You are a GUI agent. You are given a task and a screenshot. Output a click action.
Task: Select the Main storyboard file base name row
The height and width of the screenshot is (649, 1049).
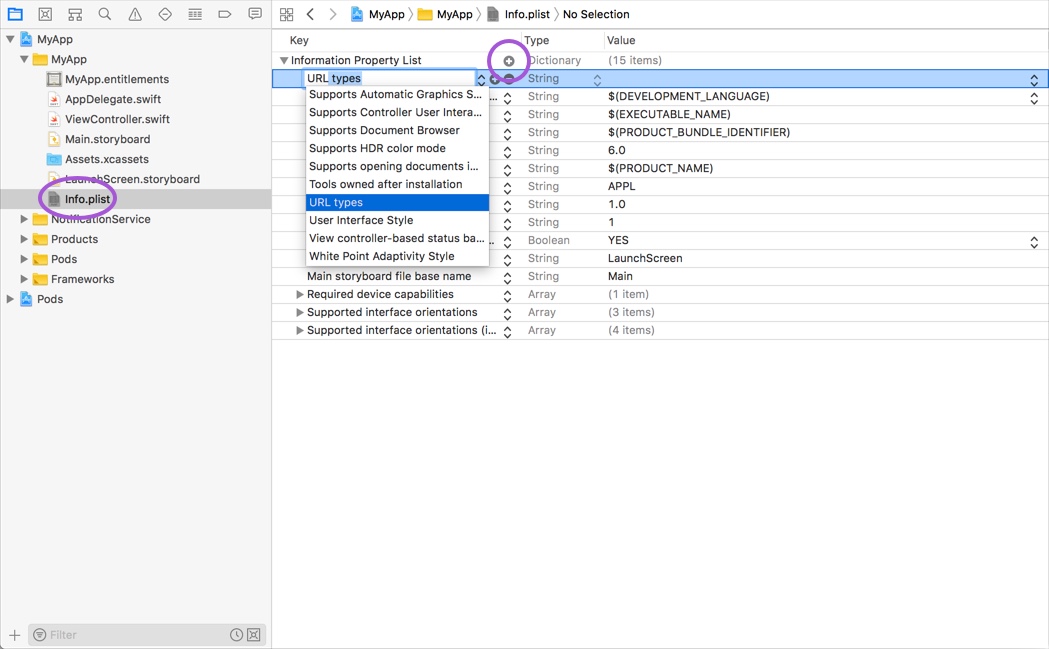tap(660, 276)
